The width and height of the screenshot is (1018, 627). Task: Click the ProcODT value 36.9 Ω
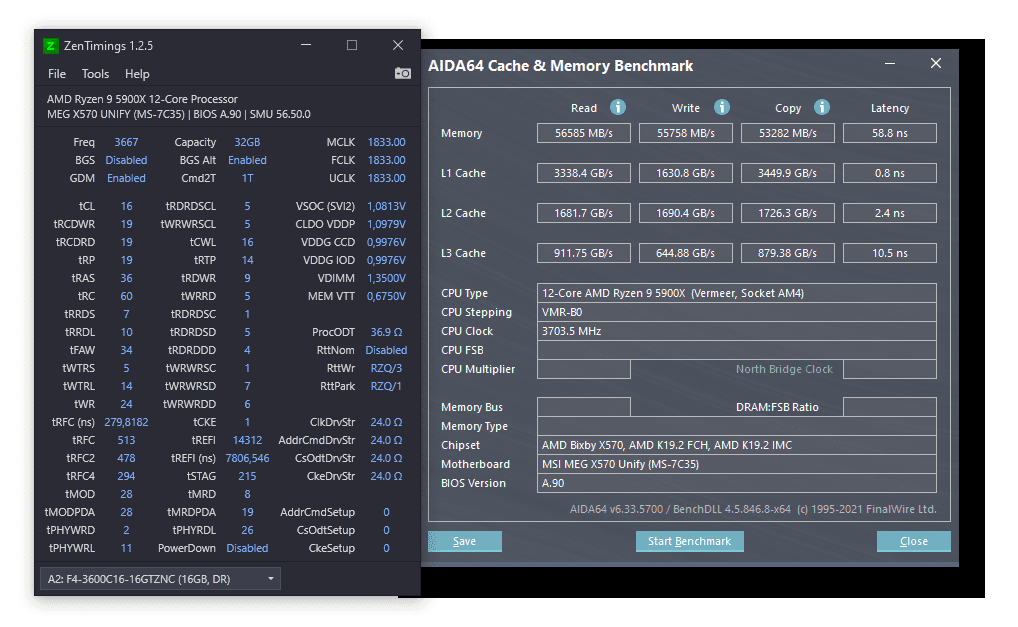(x=386, y=332)
